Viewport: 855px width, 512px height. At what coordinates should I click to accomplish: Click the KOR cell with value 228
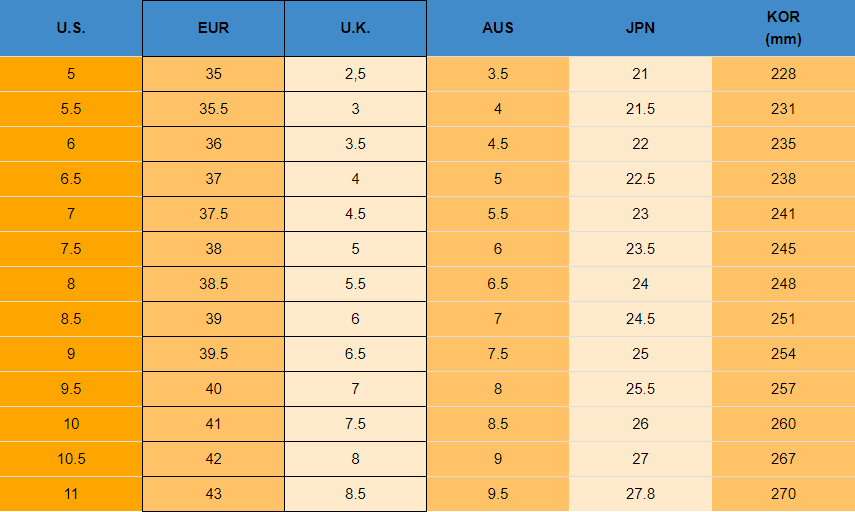[783, 74]
